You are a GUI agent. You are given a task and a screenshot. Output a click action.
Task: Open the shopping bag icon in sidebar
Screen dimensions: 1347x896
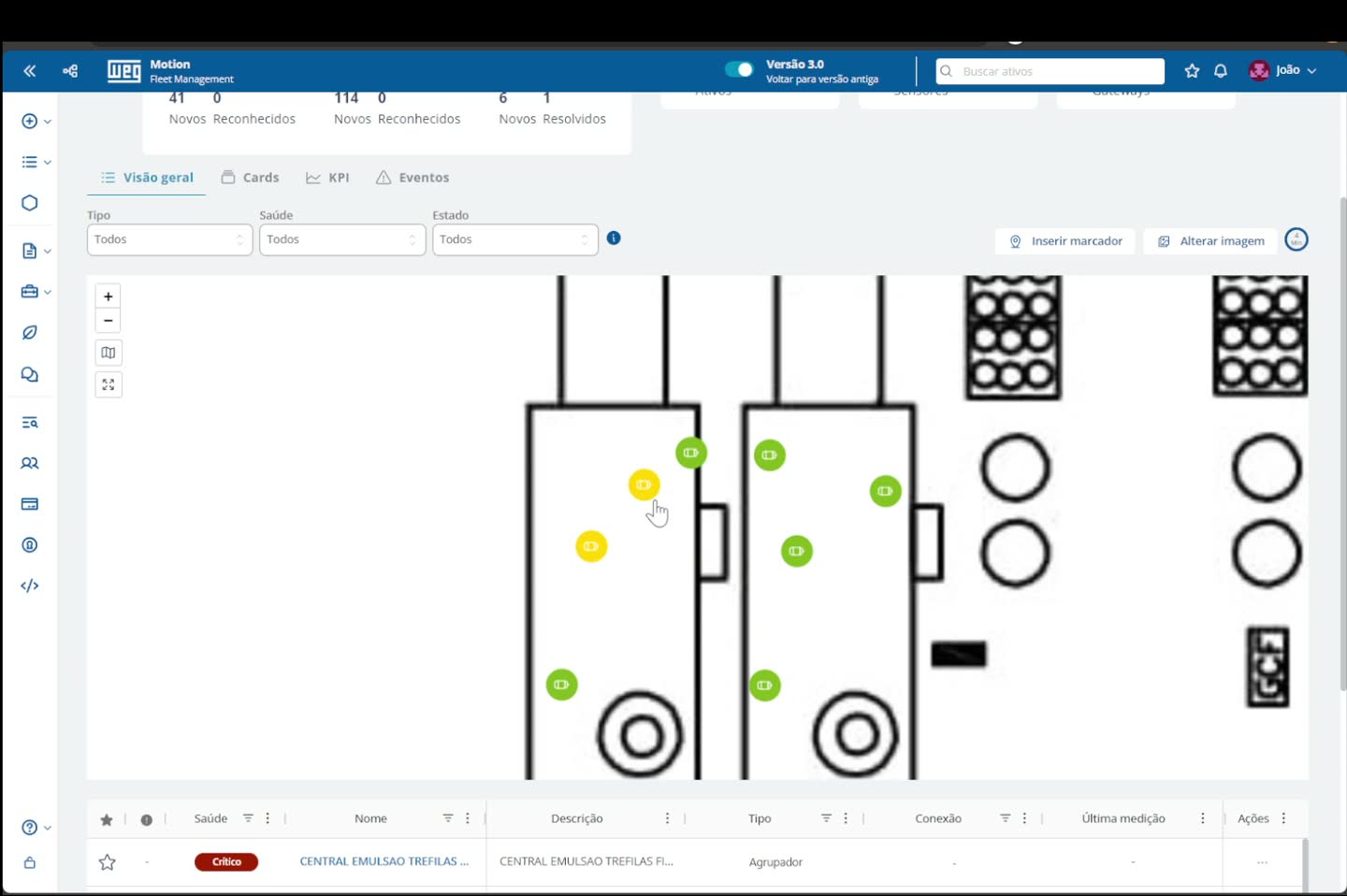30,862
